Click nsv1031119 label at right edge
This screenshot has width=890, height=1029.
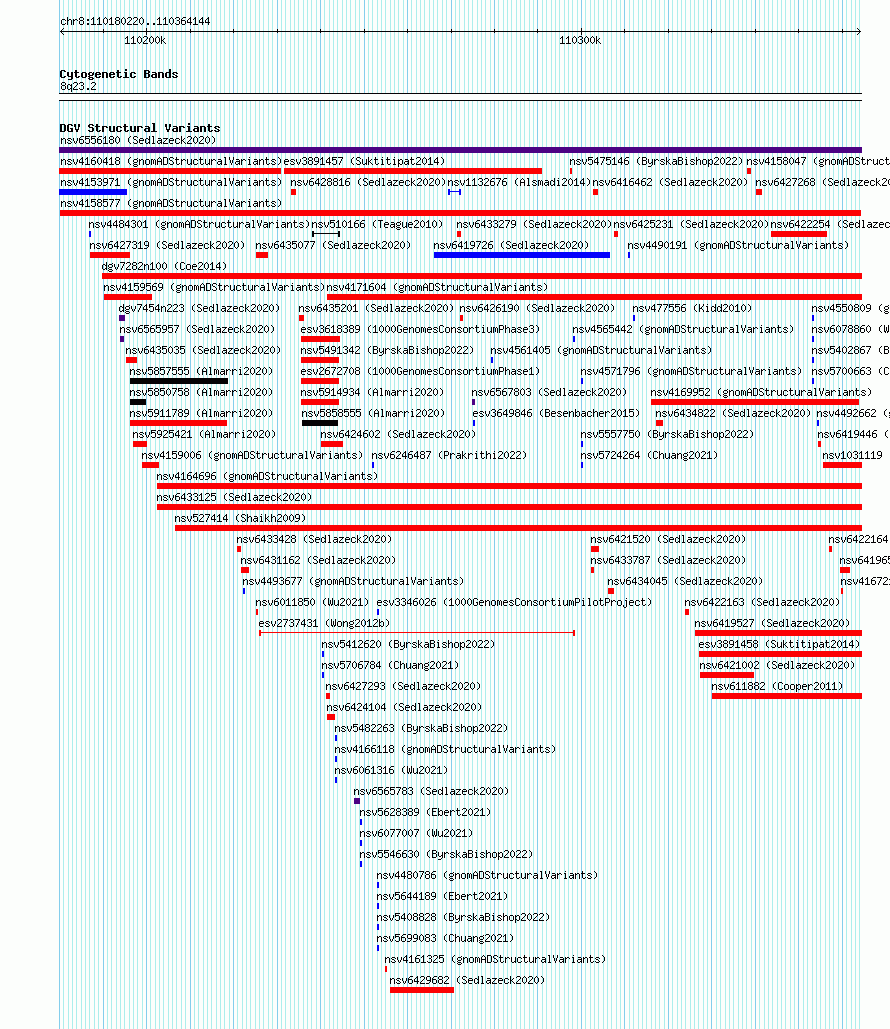pyautogui.click(x=853, y=455)
